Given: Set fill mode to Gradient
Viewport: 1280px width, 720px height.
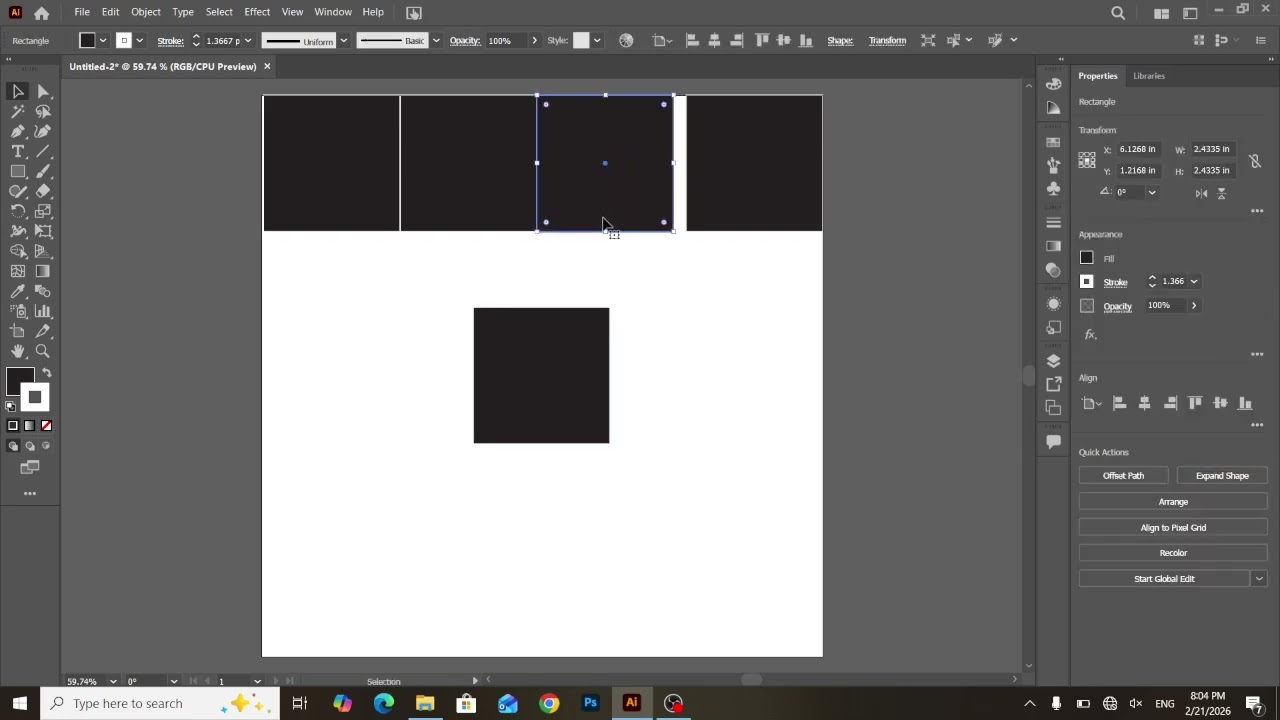Looking at the screenshot, I should click(x=30, y=426).
